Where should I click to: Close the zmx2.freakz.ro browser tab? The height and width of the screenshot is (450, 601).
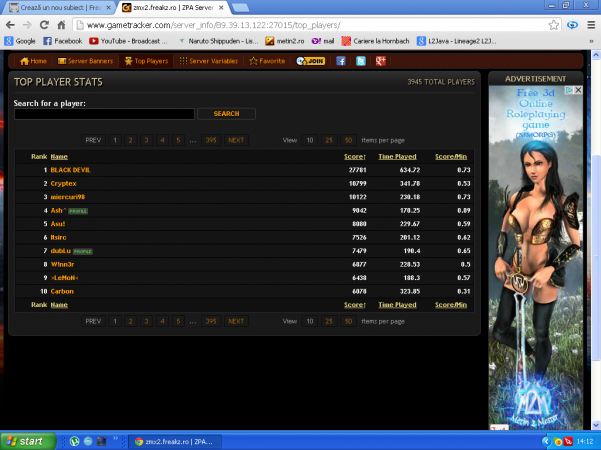coord(221,7)
